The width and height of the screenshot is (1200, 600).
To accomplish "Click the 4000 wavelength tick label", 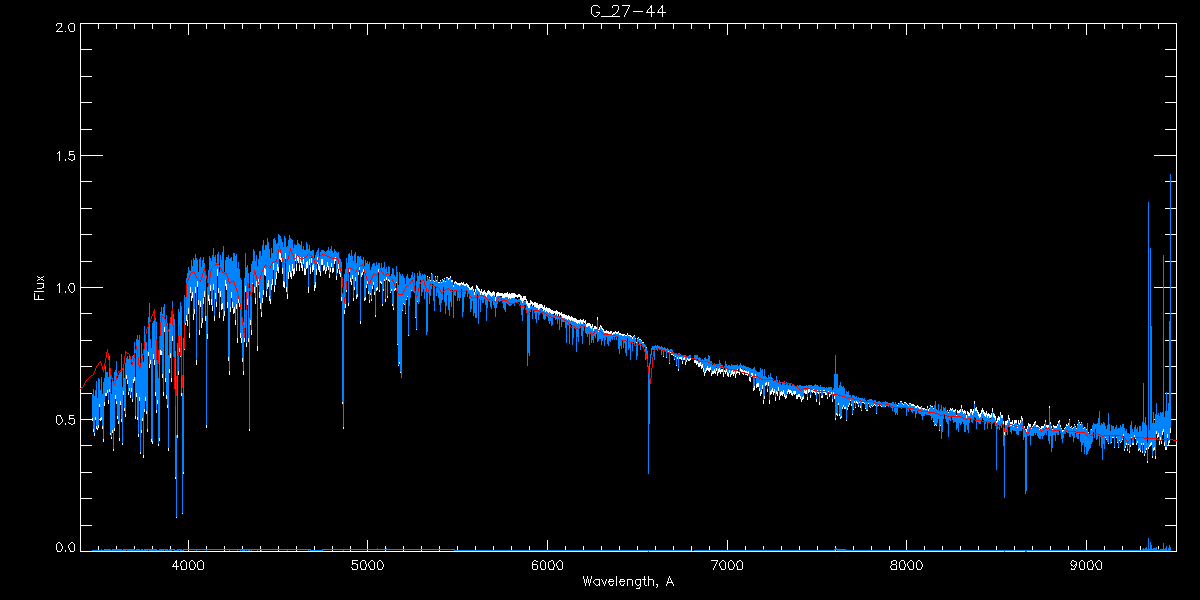I will point(188,565).
